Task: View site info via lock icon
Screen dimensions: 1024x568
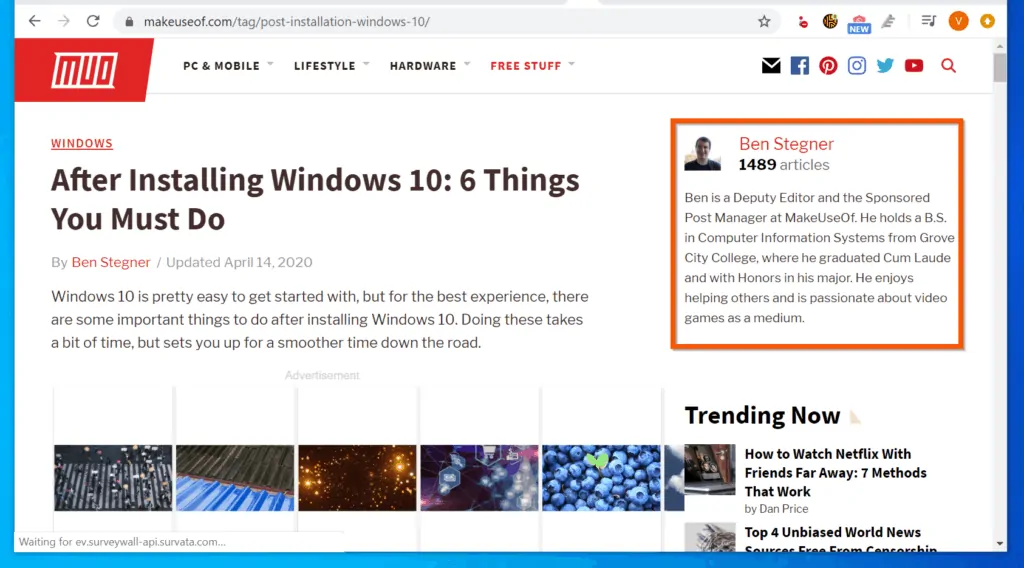Action: (x=129, y=22)
